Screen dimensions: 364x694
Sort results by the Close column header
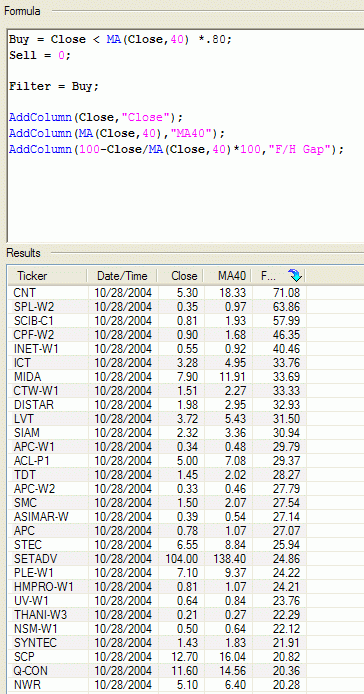(181, 276)
